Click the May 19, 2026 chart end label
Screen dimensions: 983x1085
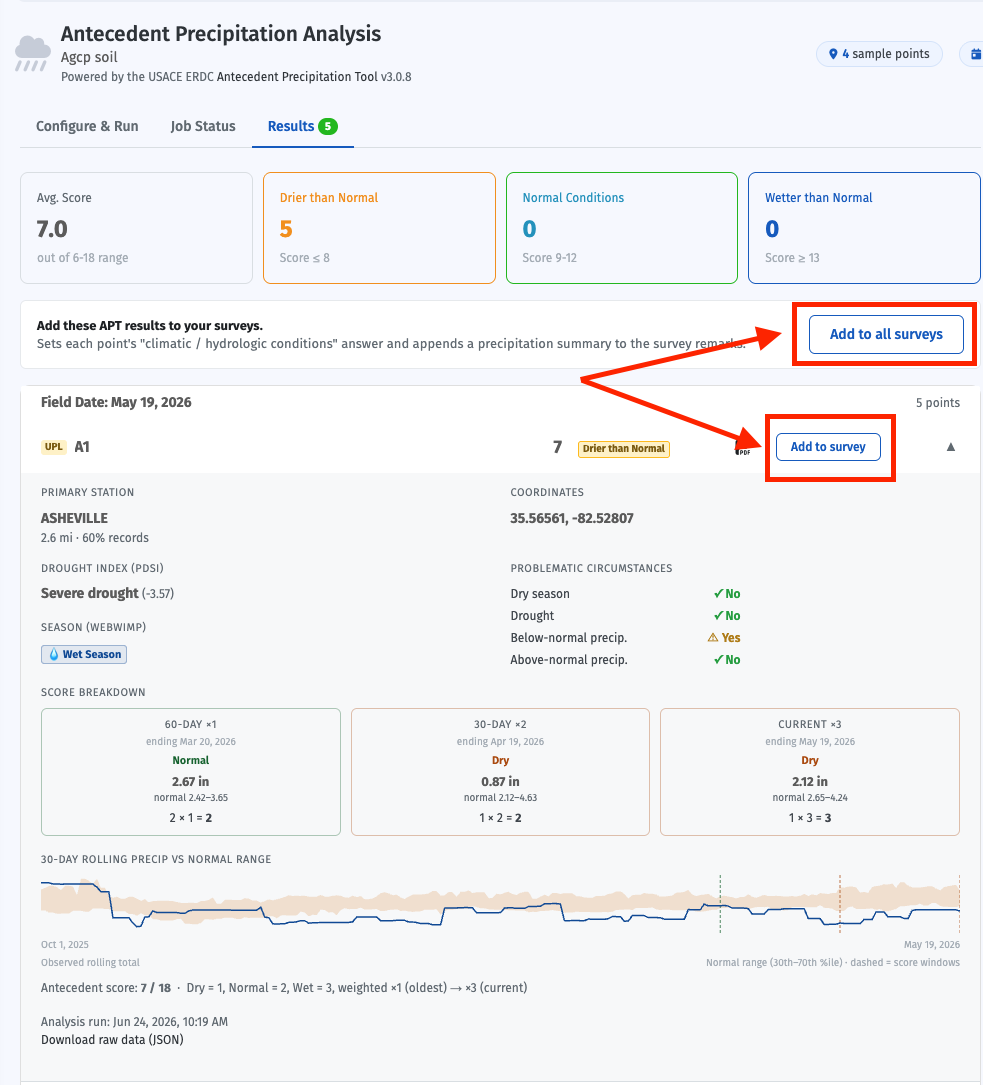[x=932, y=945]
